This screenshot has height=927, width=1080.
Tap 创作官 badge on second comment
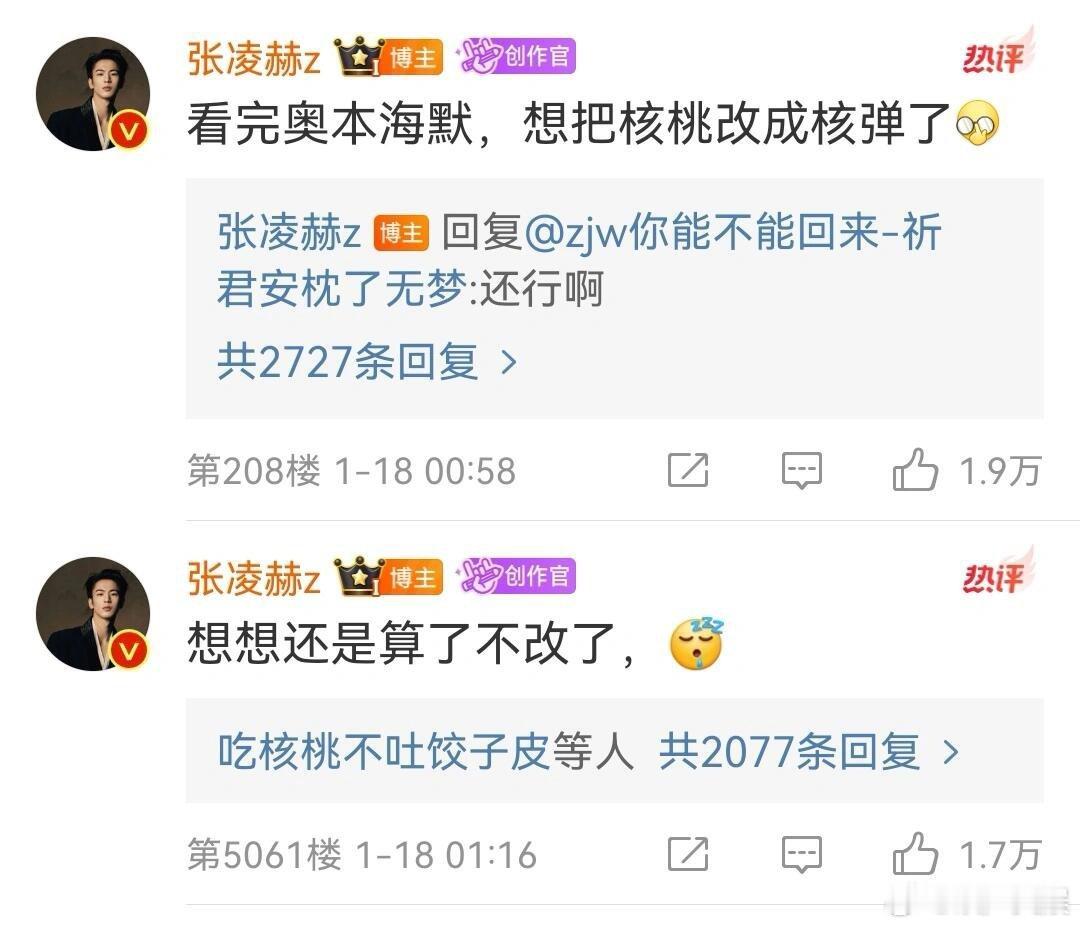click(516, 576)
